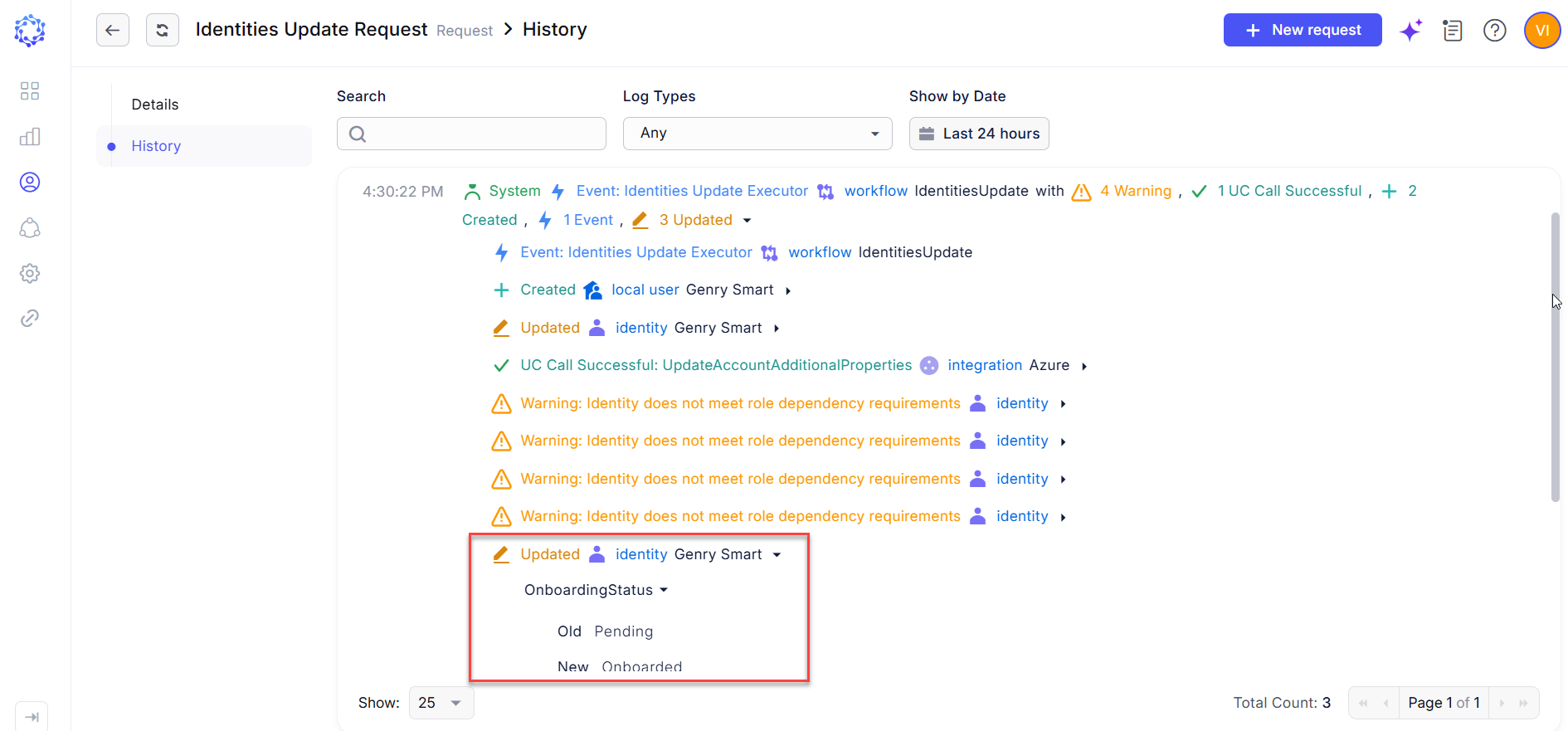Open the tasks list icon in header

pos(1453,31)
